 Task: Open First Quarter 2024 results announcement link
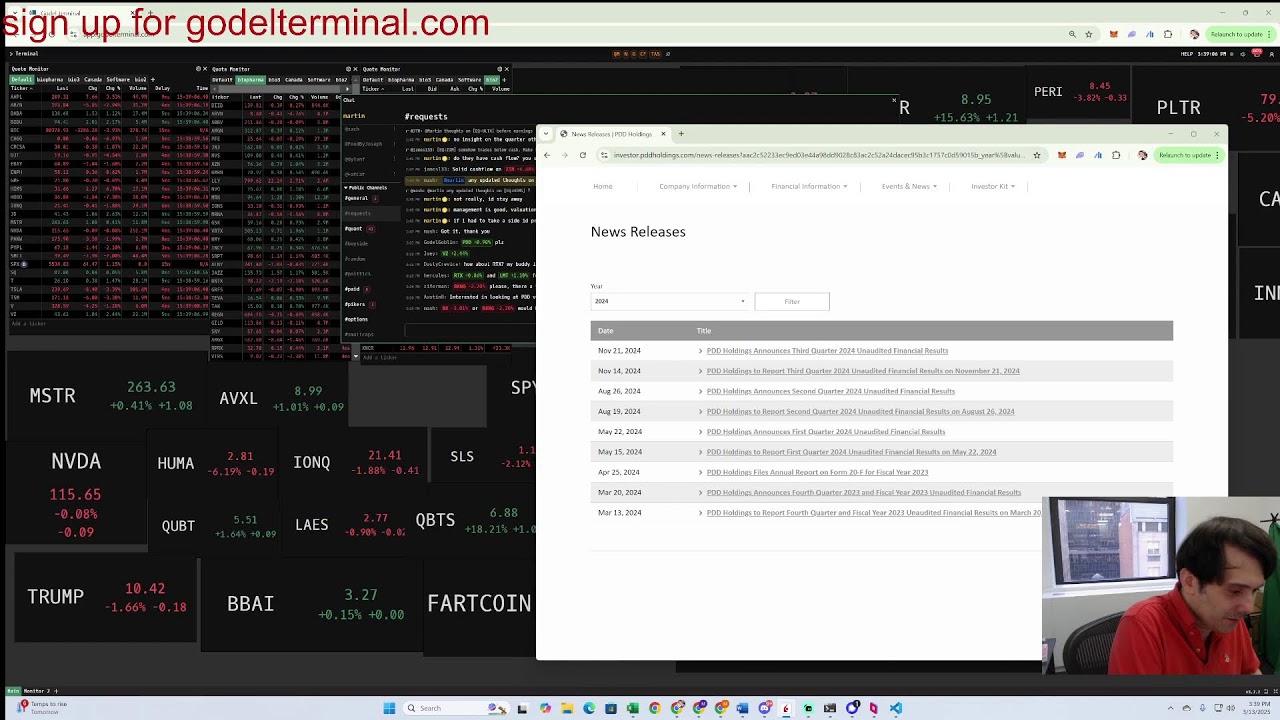click(x=826, y=432)
